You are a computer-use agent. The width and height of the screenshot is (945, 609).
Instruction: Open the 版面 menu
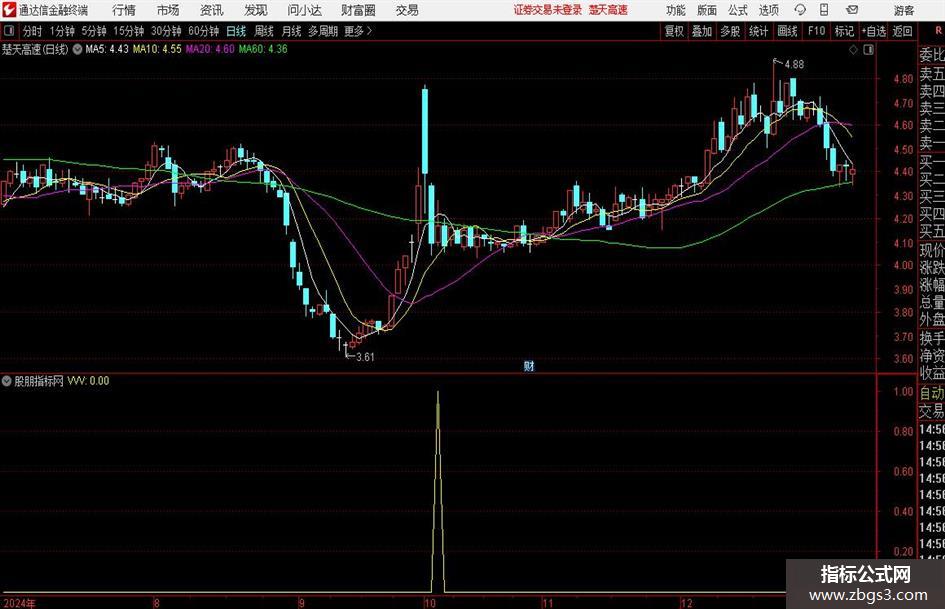(706, 10)
